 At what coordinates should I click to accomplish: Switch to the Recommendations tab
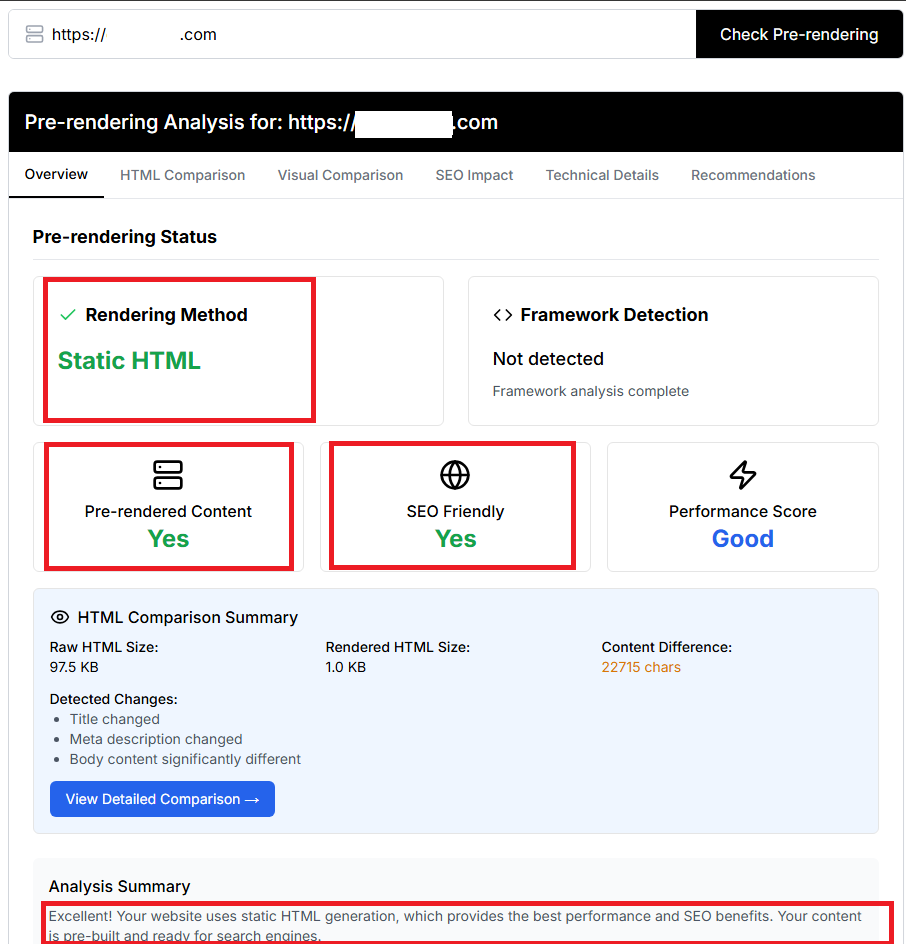click(x=753, y=175)
